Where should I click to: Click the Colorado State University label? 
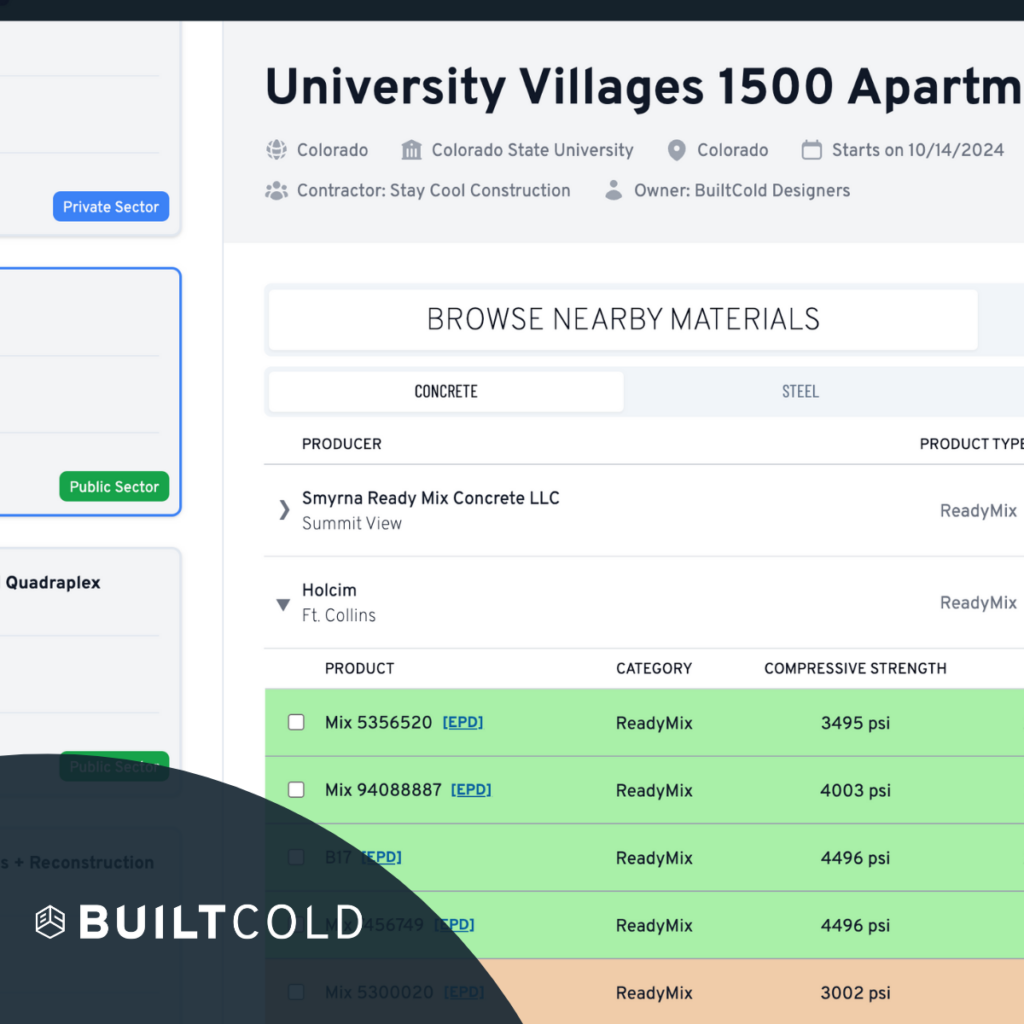click(x=533, y=150)
